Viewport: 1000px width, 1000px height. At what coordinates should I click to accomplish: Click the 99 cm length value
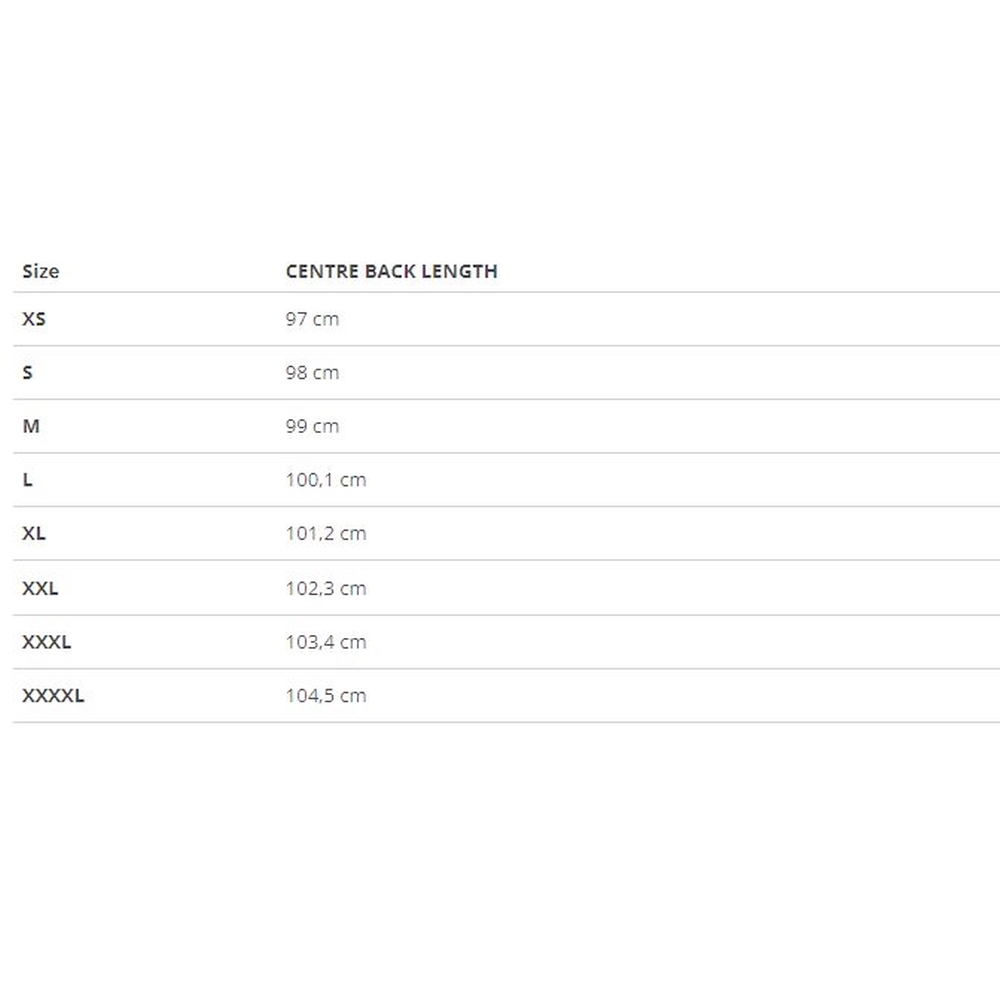click(312, 426)
